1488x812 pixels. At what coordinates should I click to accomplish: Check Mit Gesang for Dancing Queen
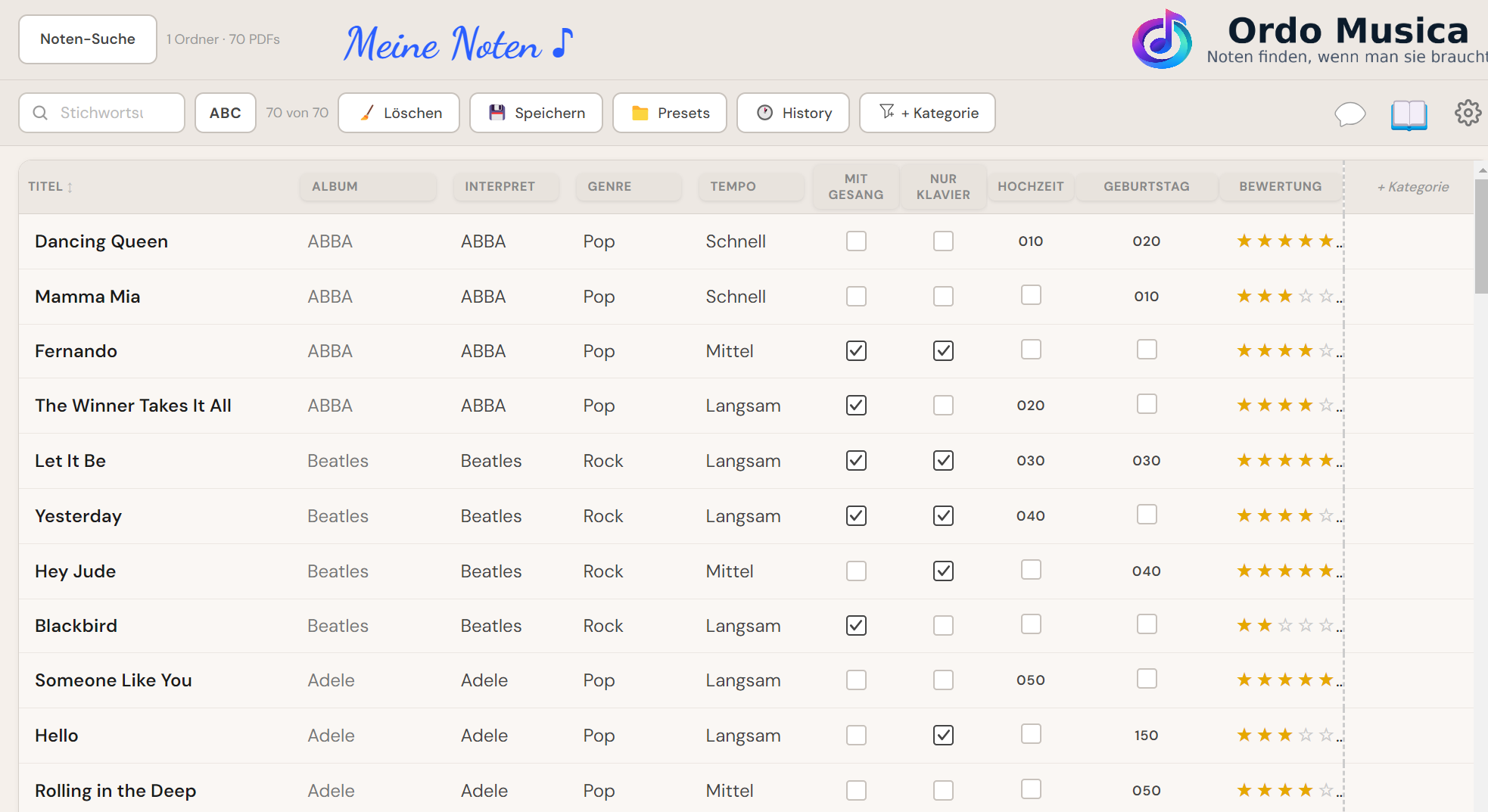[856, 241]
